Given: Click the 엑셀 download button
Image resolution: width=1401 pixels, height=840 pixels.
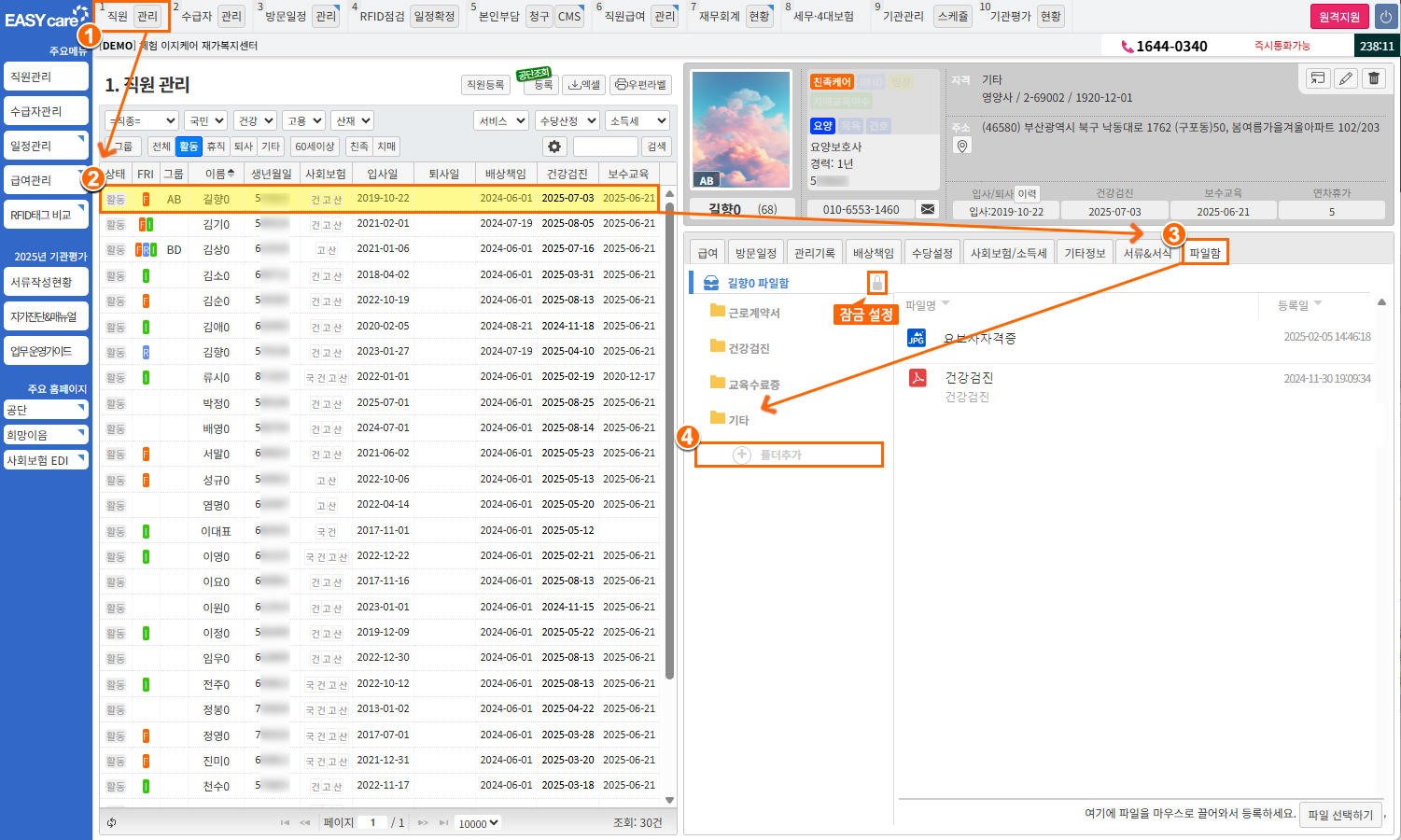Looking at the screenshot, I should coord(585,85).
